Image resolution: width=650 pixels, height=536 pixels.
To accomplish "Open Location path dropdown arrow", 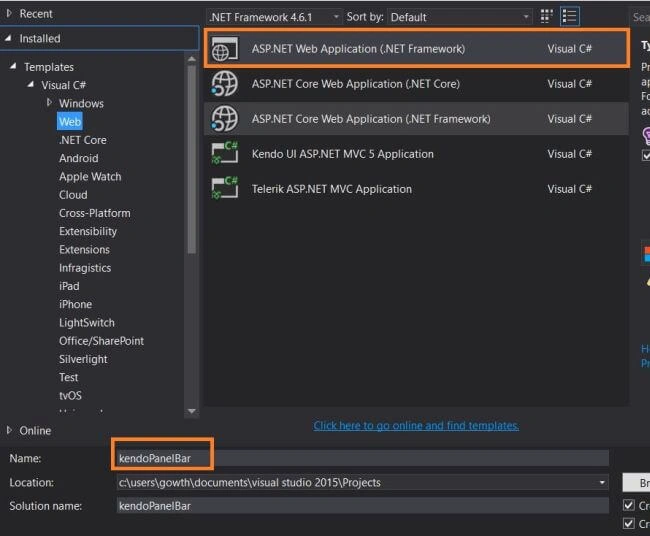I will pos(602,483).
